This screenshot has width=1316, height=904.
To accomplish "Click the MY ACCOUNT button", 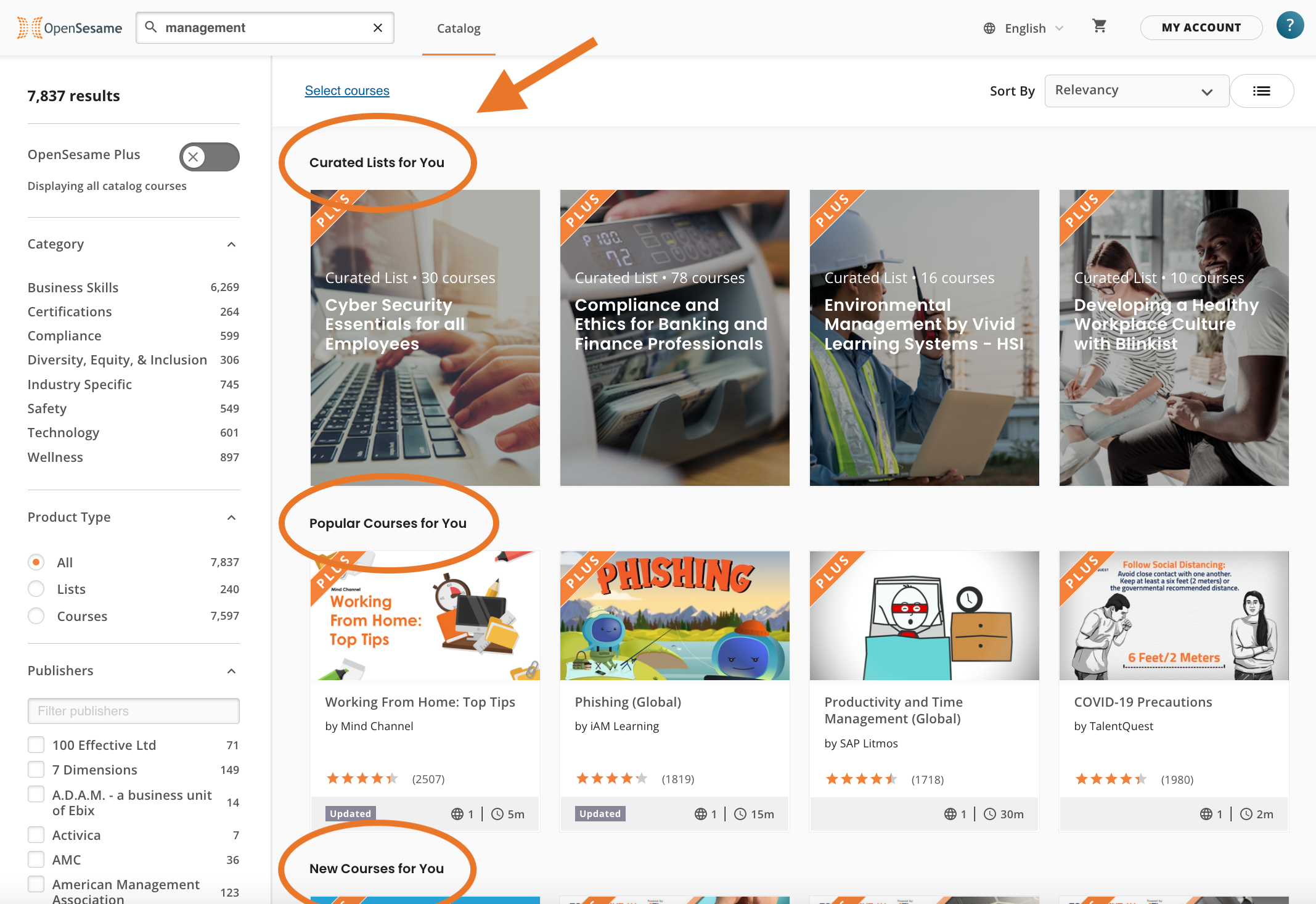I will [x=1201, y=28].
